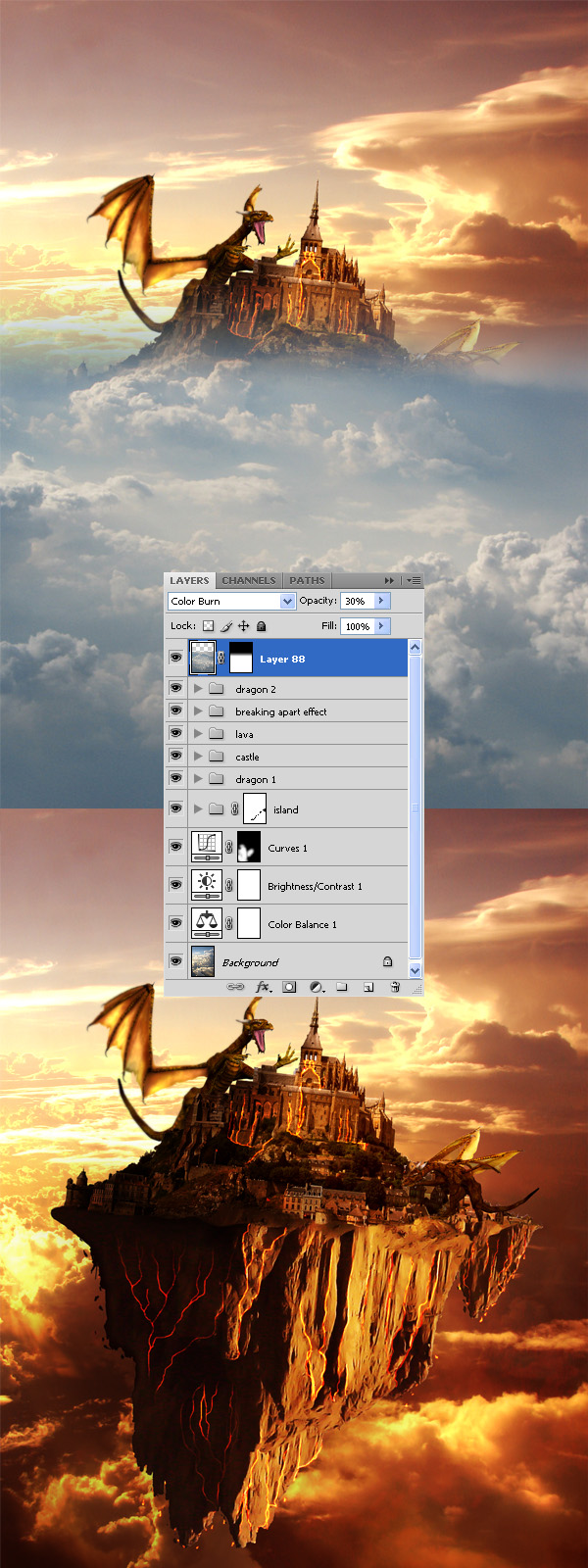Screen dimensions: 588x1568
Task: Open the new adjustment layer menu icon
Action: tap(317, 987)
